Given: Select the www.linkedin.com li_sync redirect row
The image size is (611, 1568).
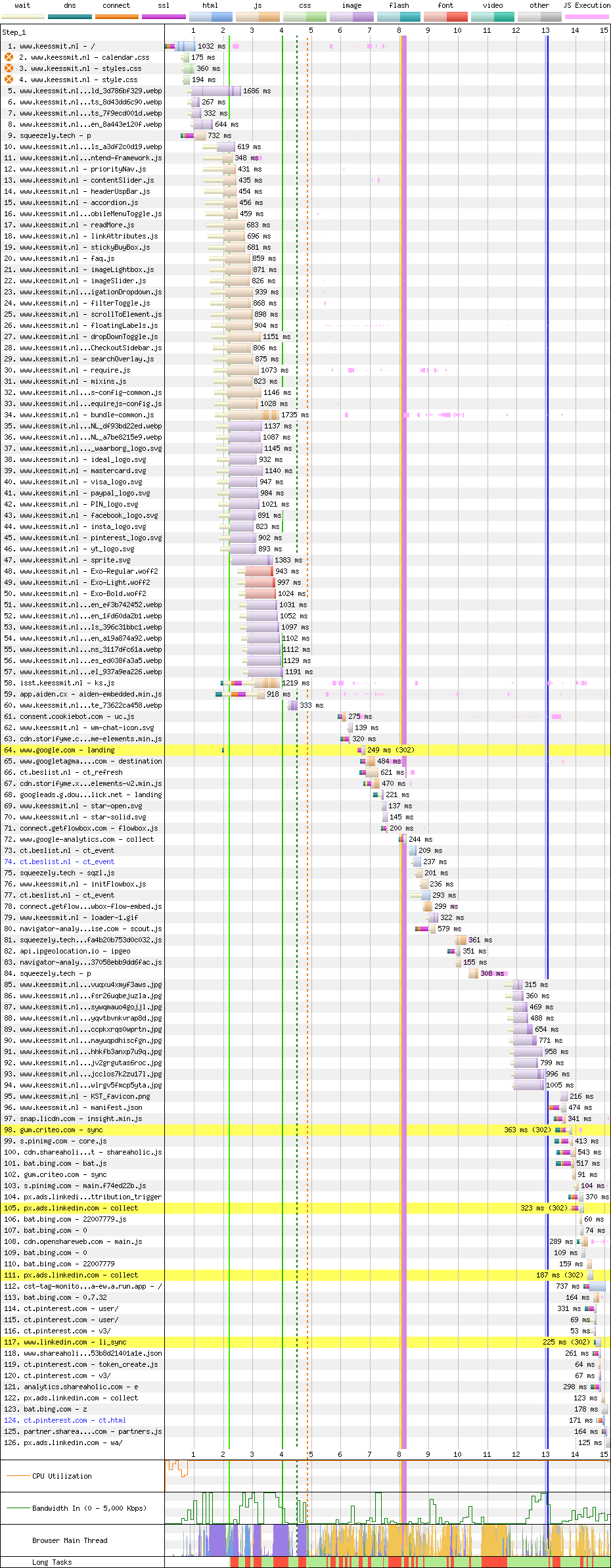Looking at the screenshot, I should point(75,1342).
